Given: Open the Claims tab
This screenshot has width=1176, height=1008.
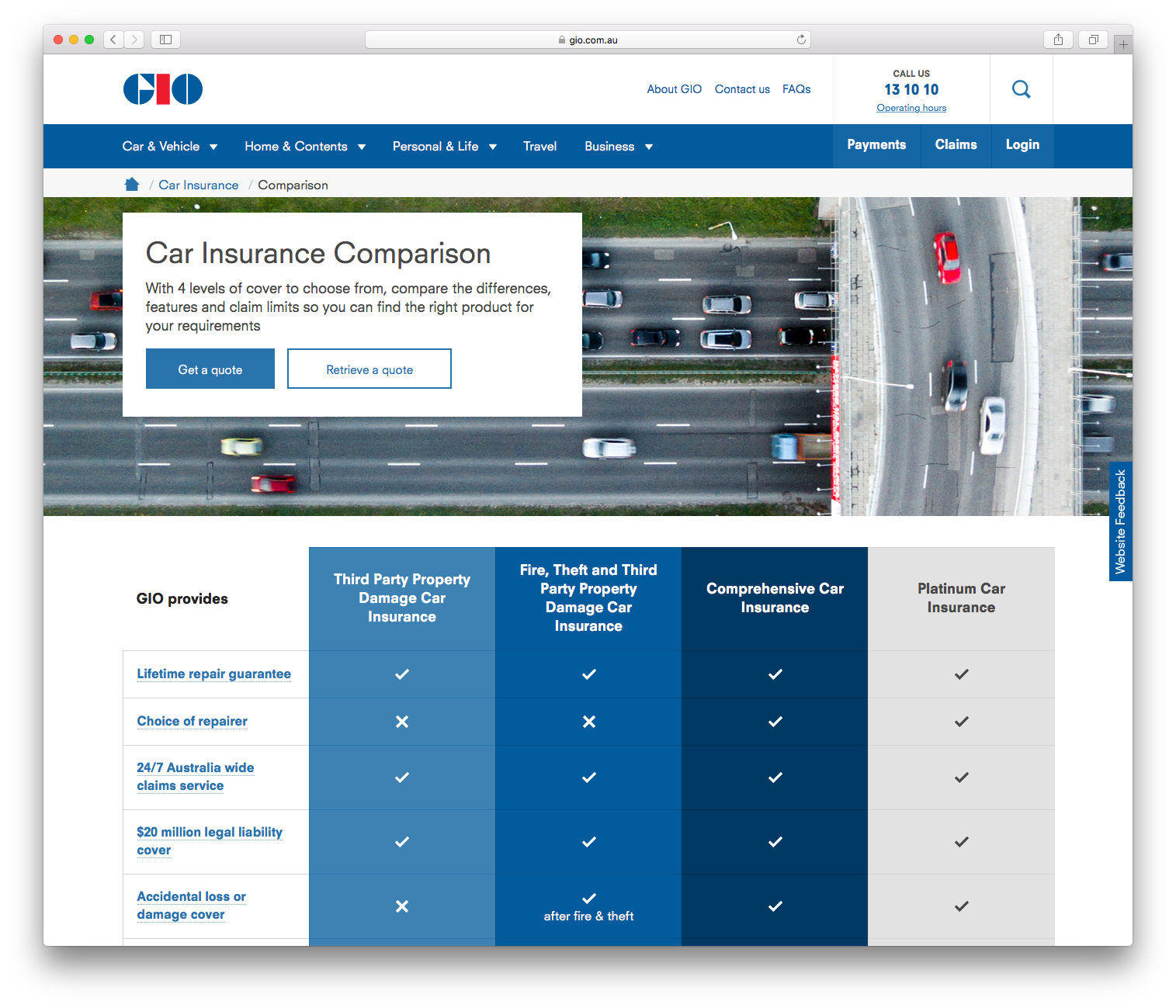Looking at the screenshot, I should coord(956,145).
